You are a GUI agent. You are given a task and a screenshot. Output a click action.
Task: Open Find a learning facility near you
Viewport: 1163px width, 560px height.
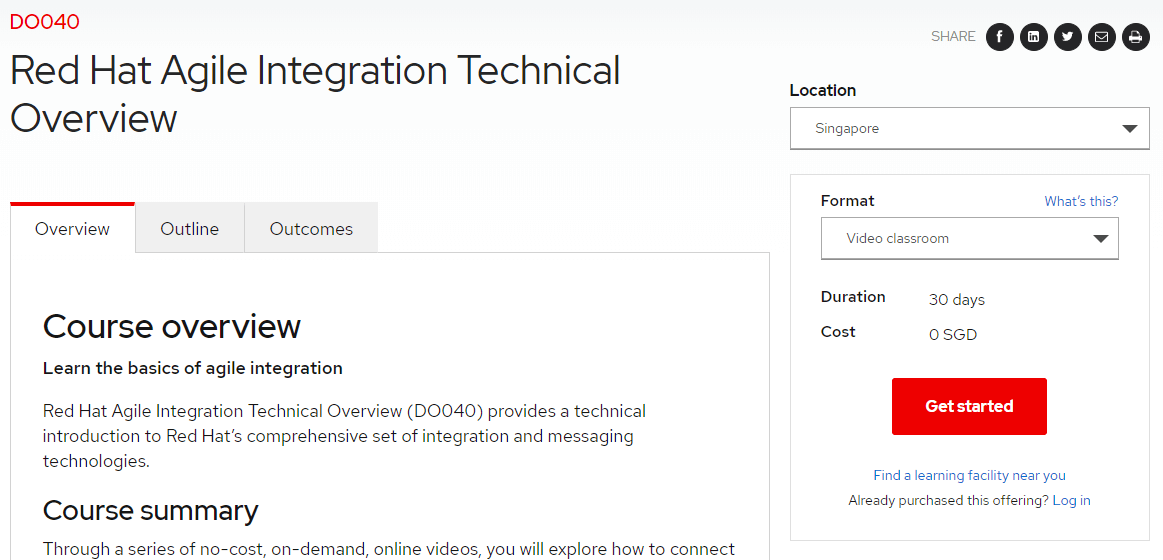pos(969,476)
